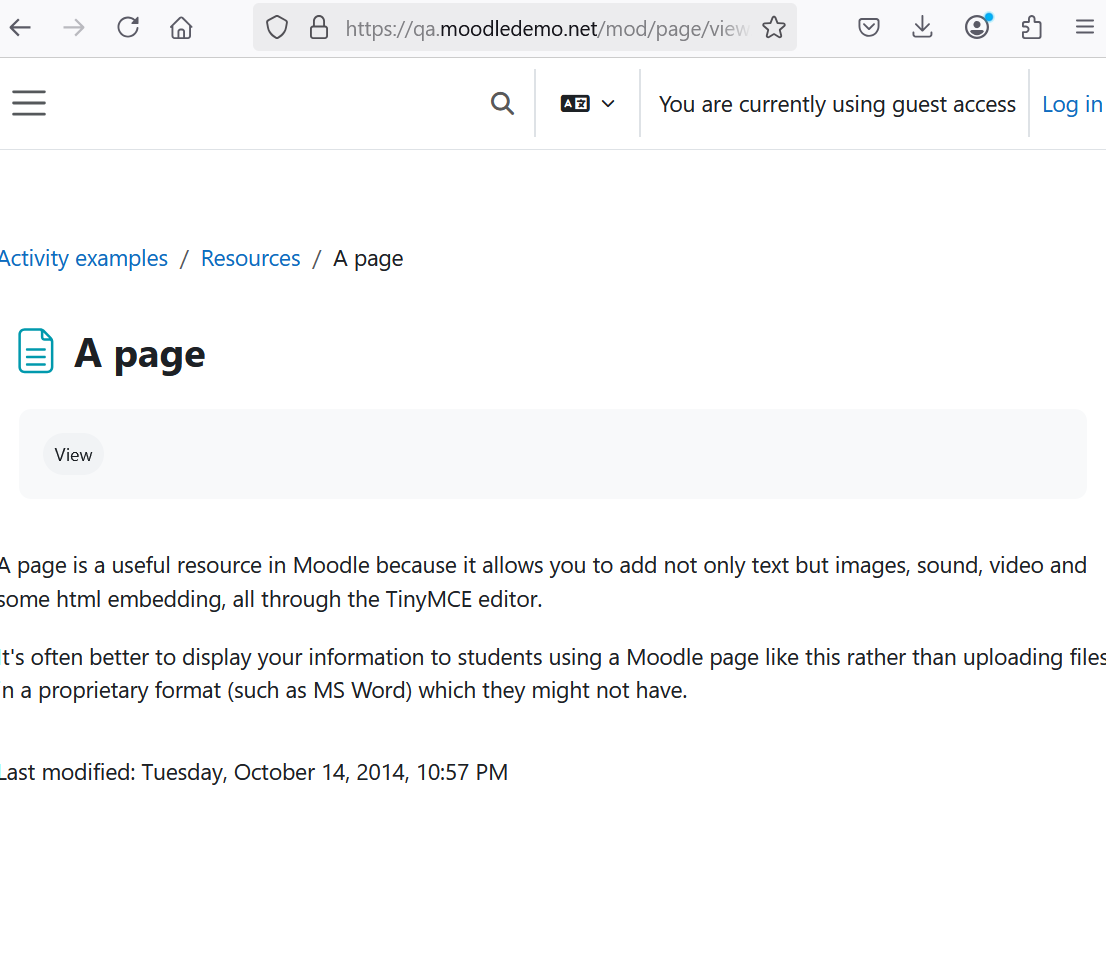Open the browser home page
Viewport: 1106px width, 957px height.
[181, 28]
